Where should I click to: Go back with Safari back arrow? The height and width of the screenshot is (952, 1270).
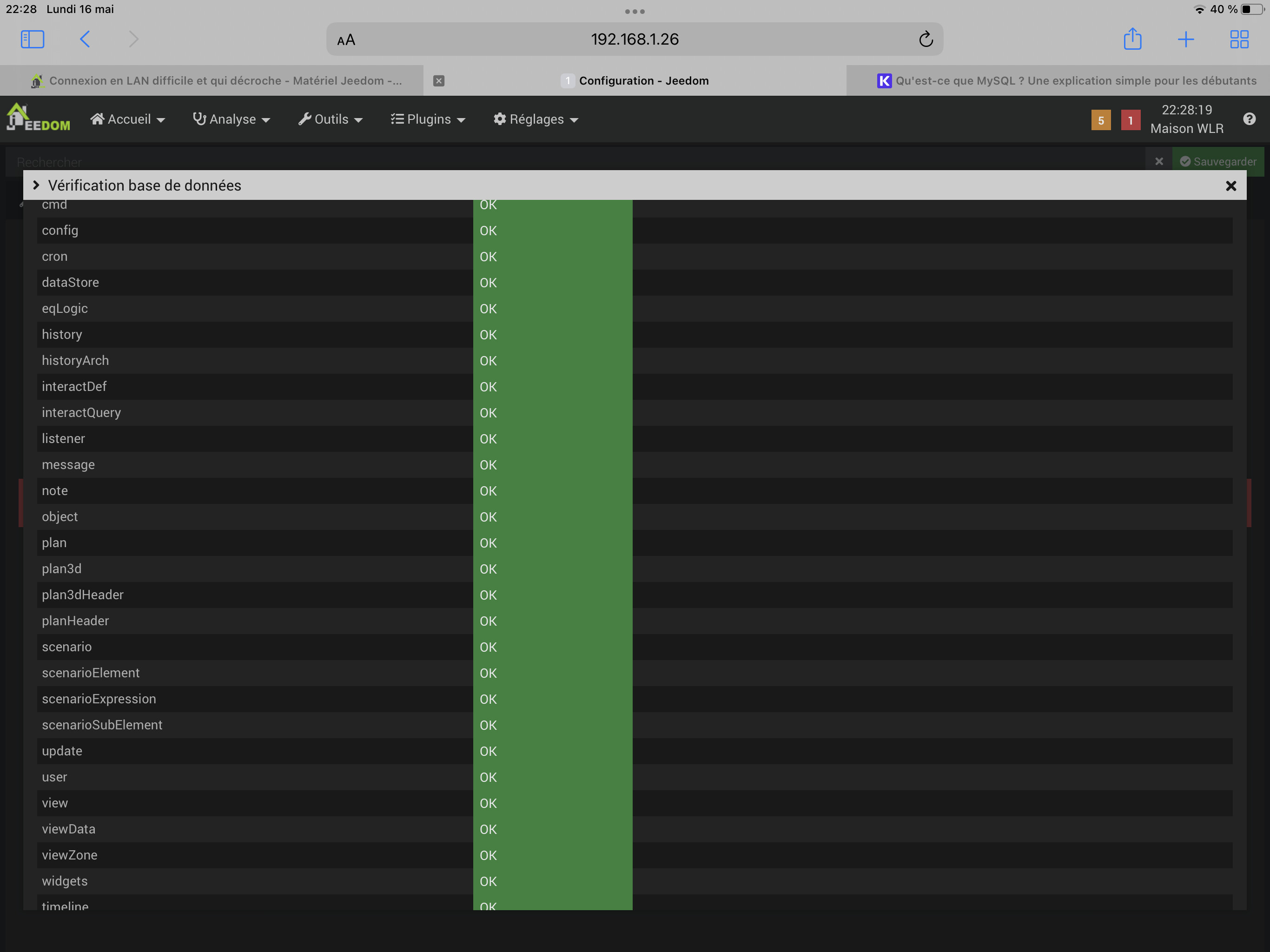(x=85, y=39)
